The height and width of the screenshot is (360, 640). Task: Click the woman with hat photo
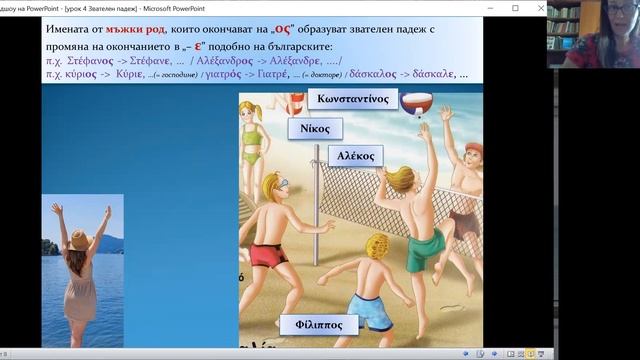point(82,271)
